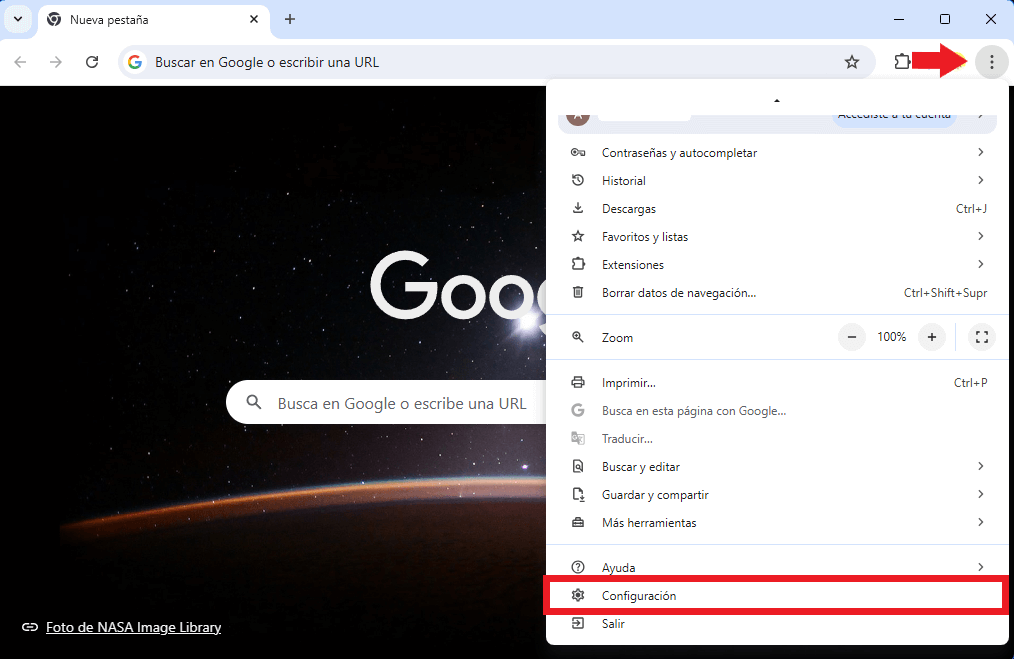The width and height of the screenshot is (1014, 659).
Task: Select Busca en esta página con Google
Action: click(777, 411)
